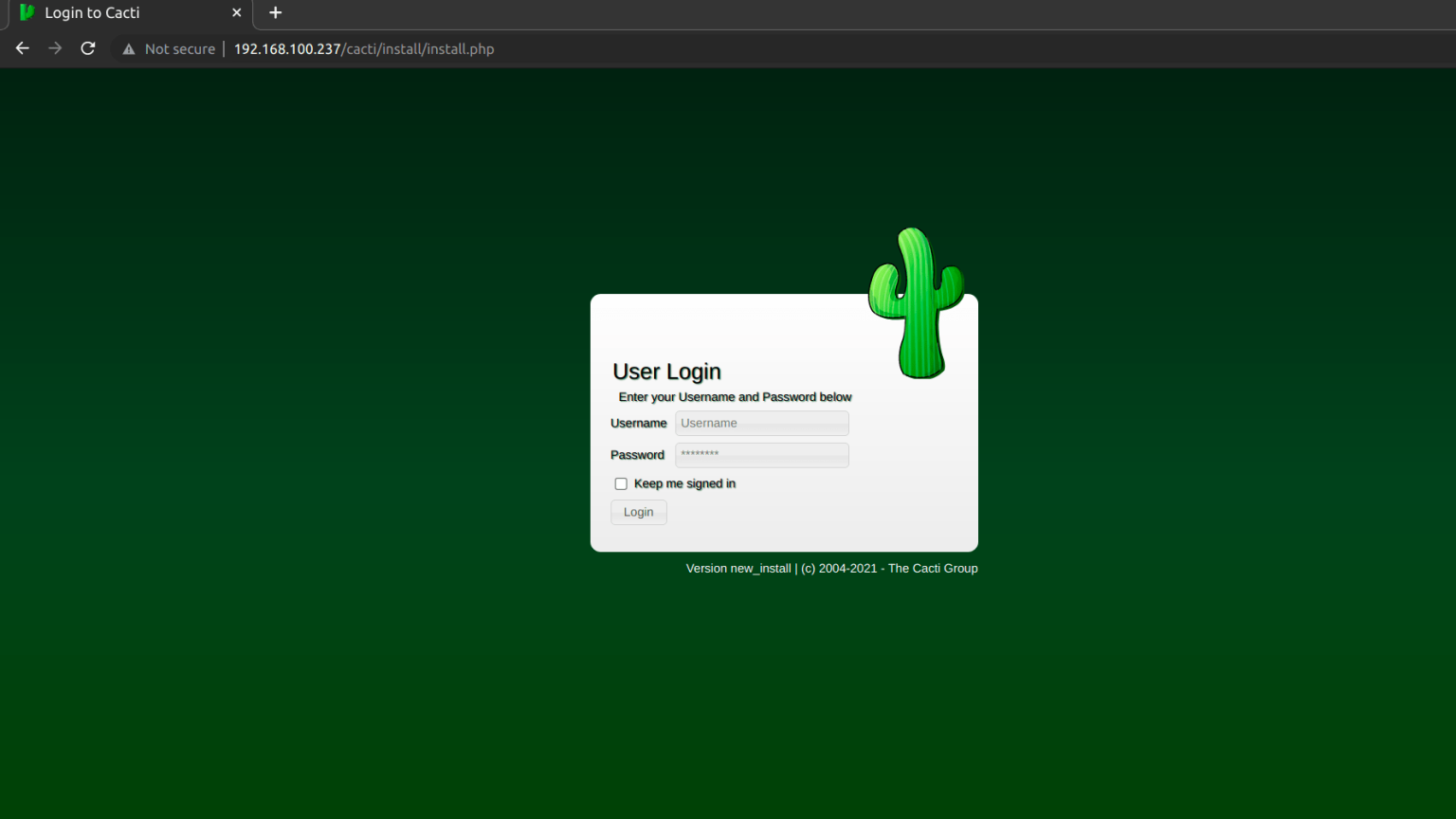Click the Version new_install footer text
This screenshot has height=819, width=1456.
[737, 568]
